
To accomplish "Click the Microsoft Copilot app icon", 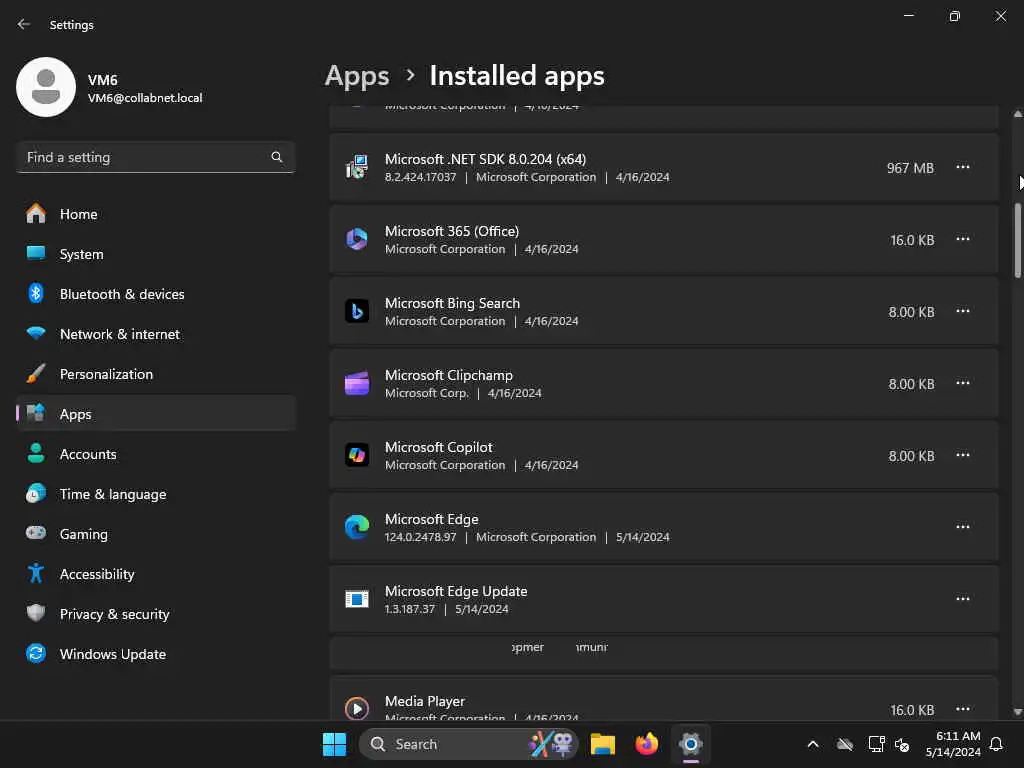I will pyautogui.click(x=357, y=455).
